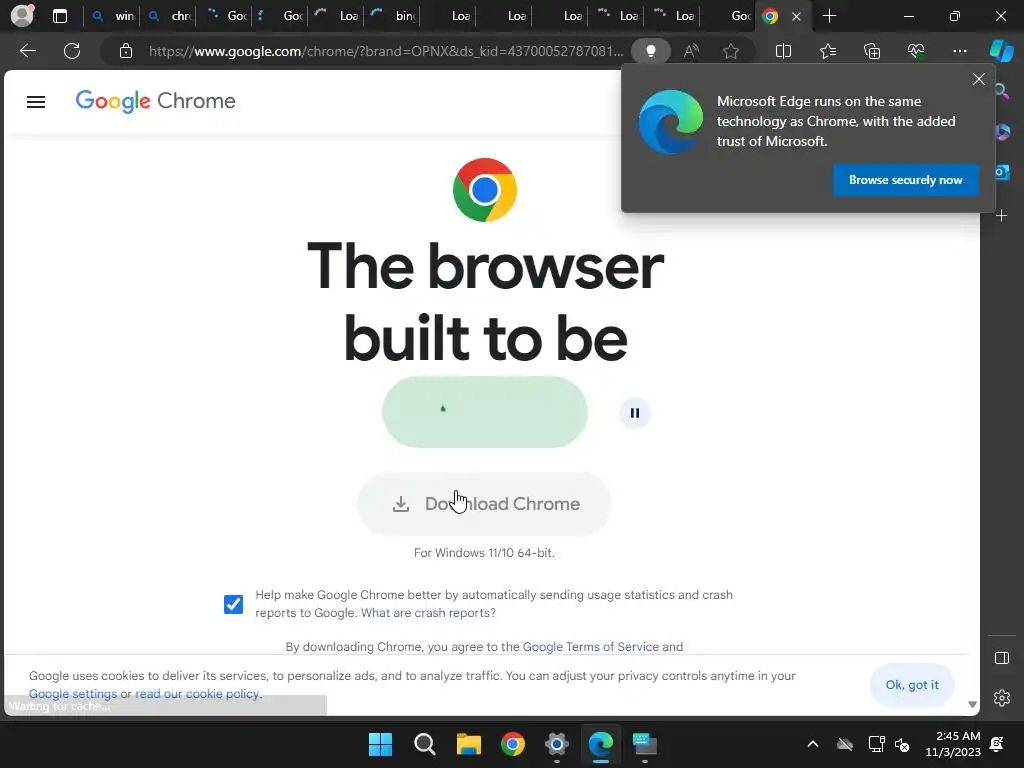The width and height of the screenshot is (1024, 768).
Task: Open What are crash reports link
Action: point(428,613)
